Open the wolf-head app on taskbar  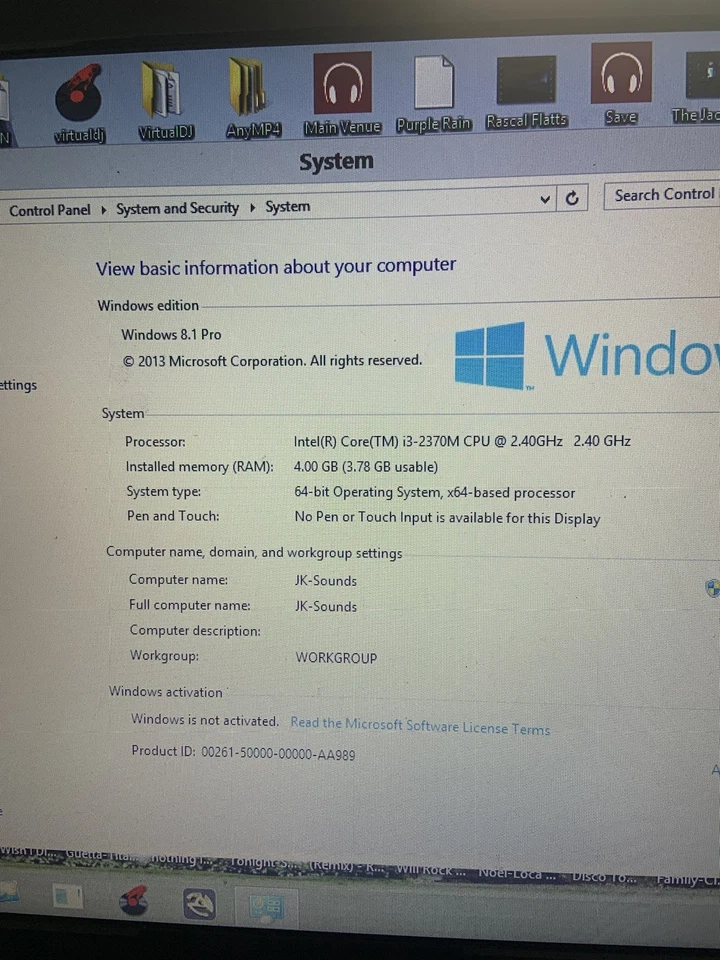(200, 904)
